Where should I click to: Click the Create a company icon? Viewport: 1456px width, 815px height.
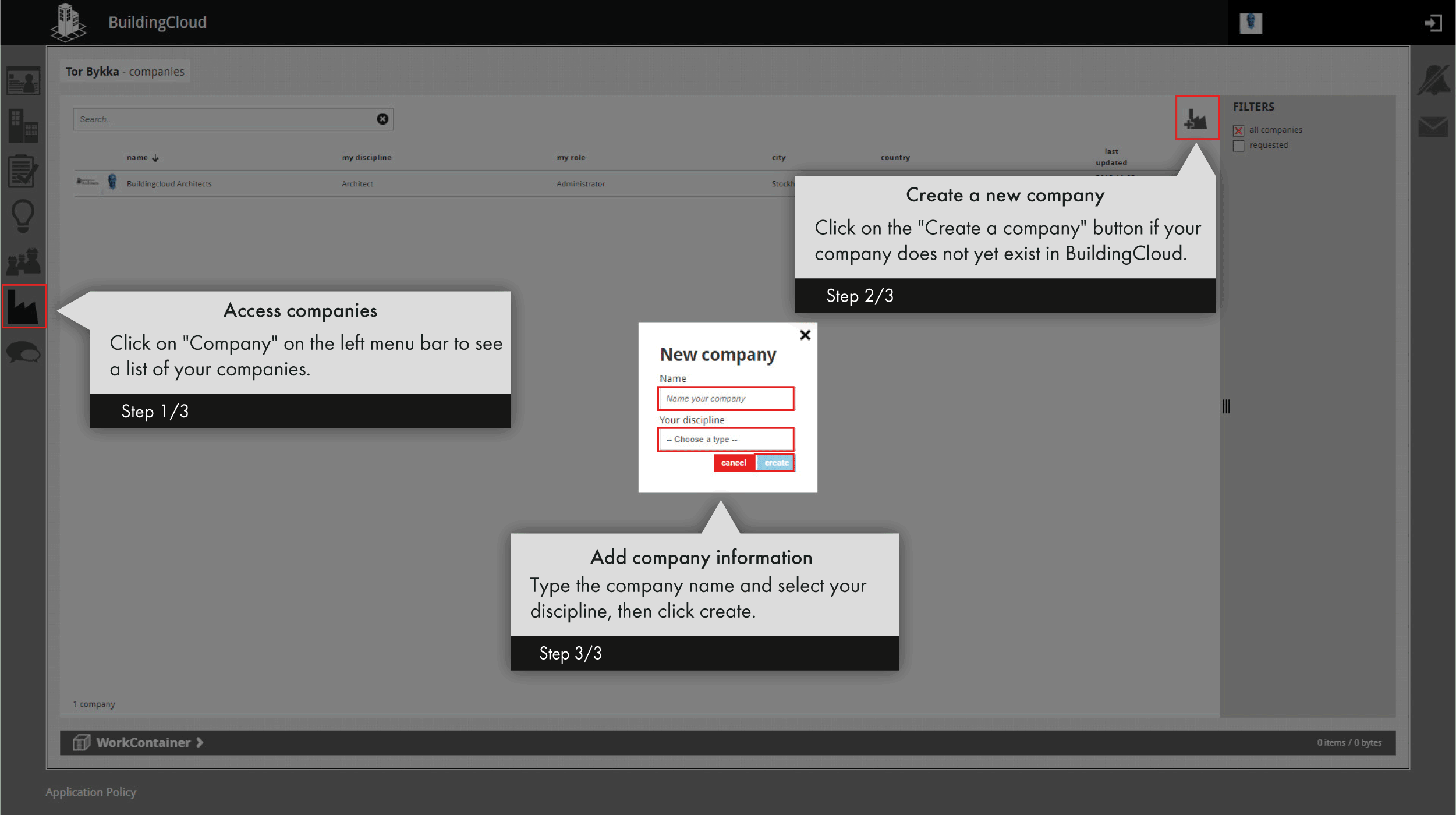coord(1196,118)
